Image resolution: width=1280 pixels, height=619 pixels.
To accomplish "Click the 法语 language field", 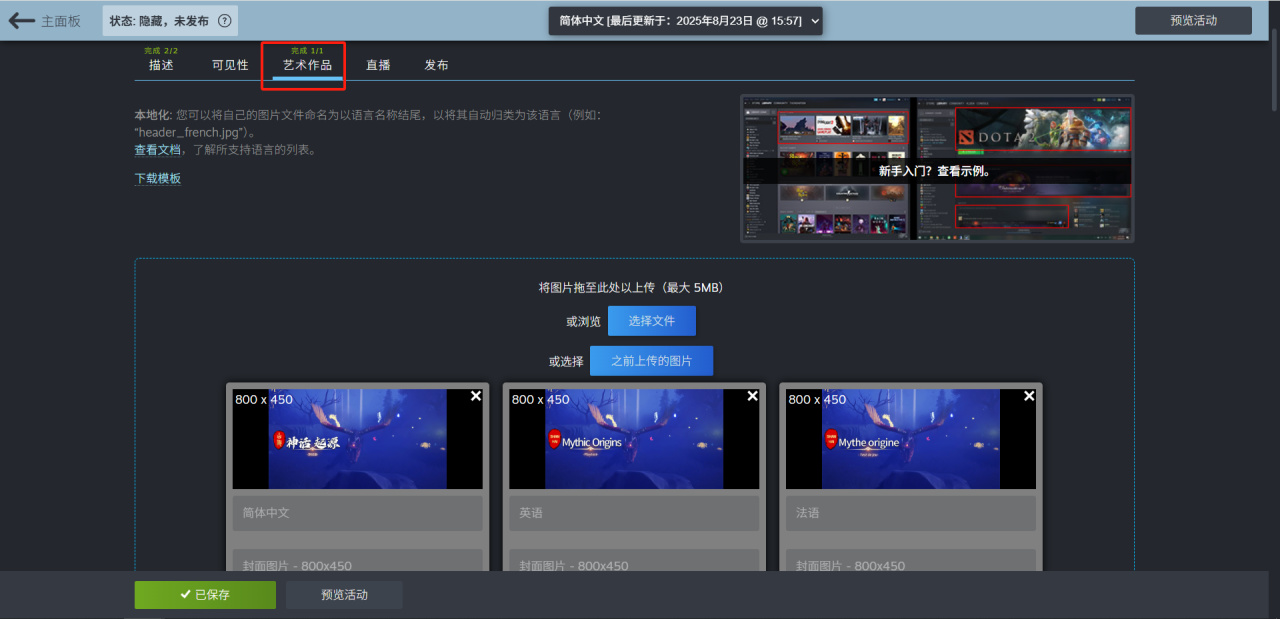I will pos(911,513).
